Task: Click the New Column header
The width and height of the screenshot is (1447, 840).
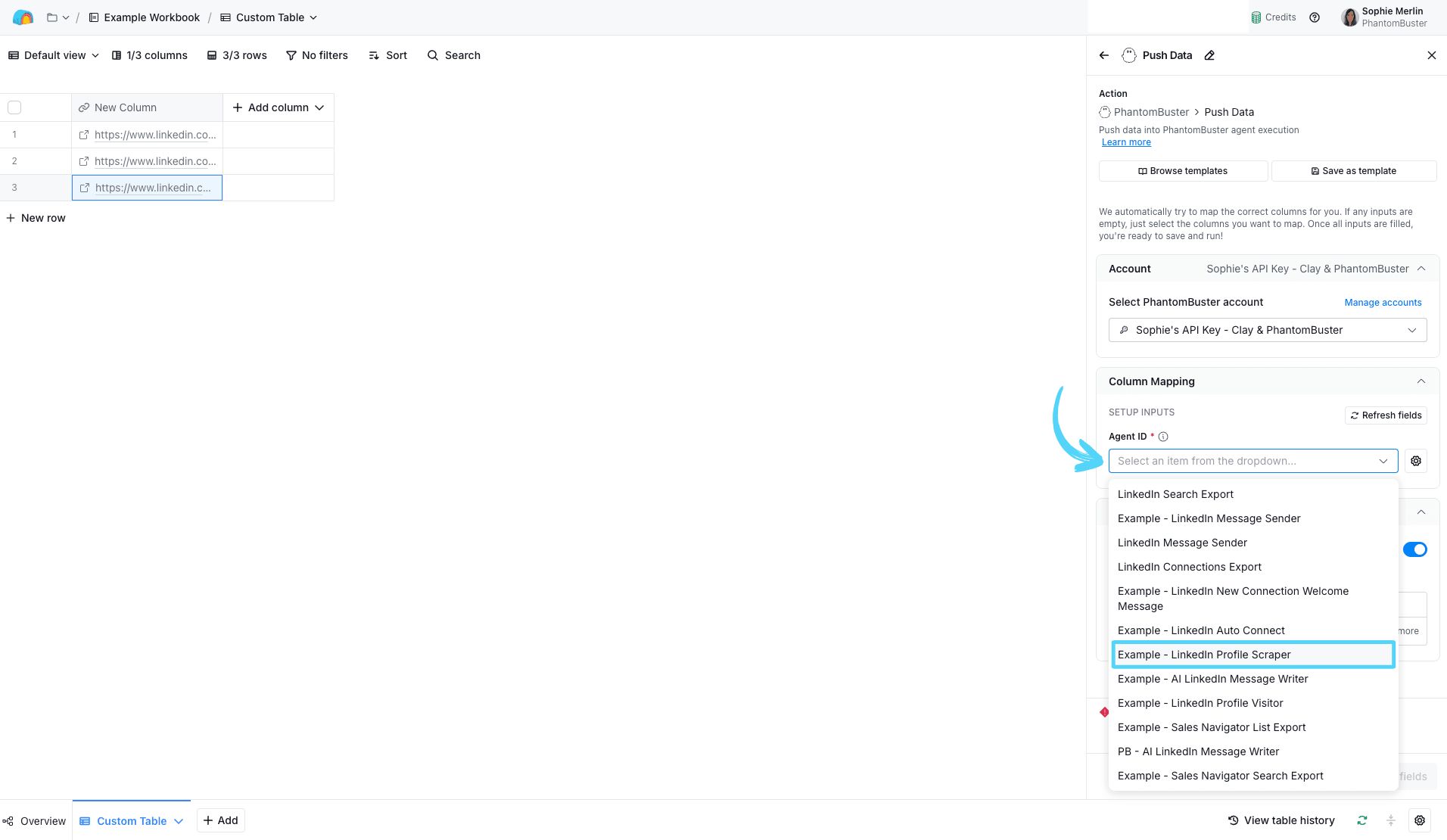Action: tap(147, 107)
